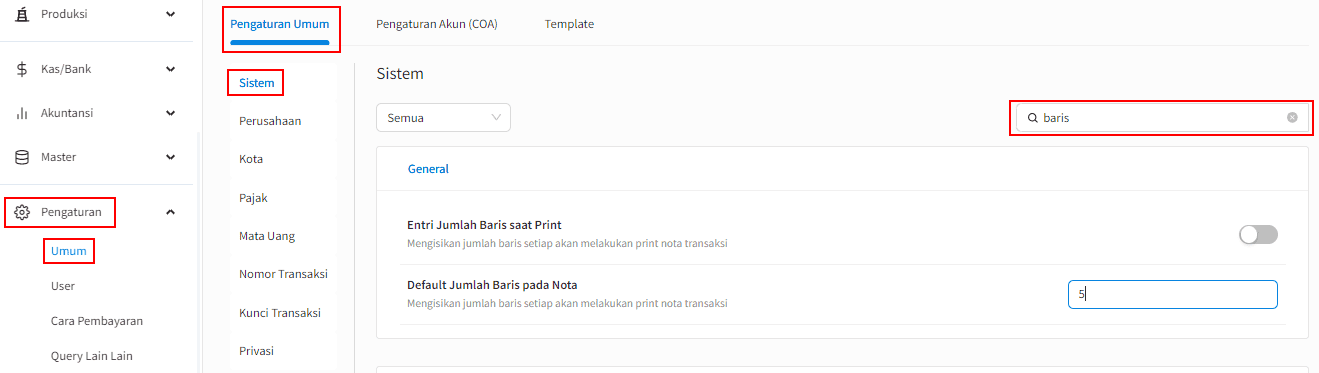The image size is (1319, 373).
Task: Click the Akuntansi bar chart icon
Action: [x=22, y=113]
